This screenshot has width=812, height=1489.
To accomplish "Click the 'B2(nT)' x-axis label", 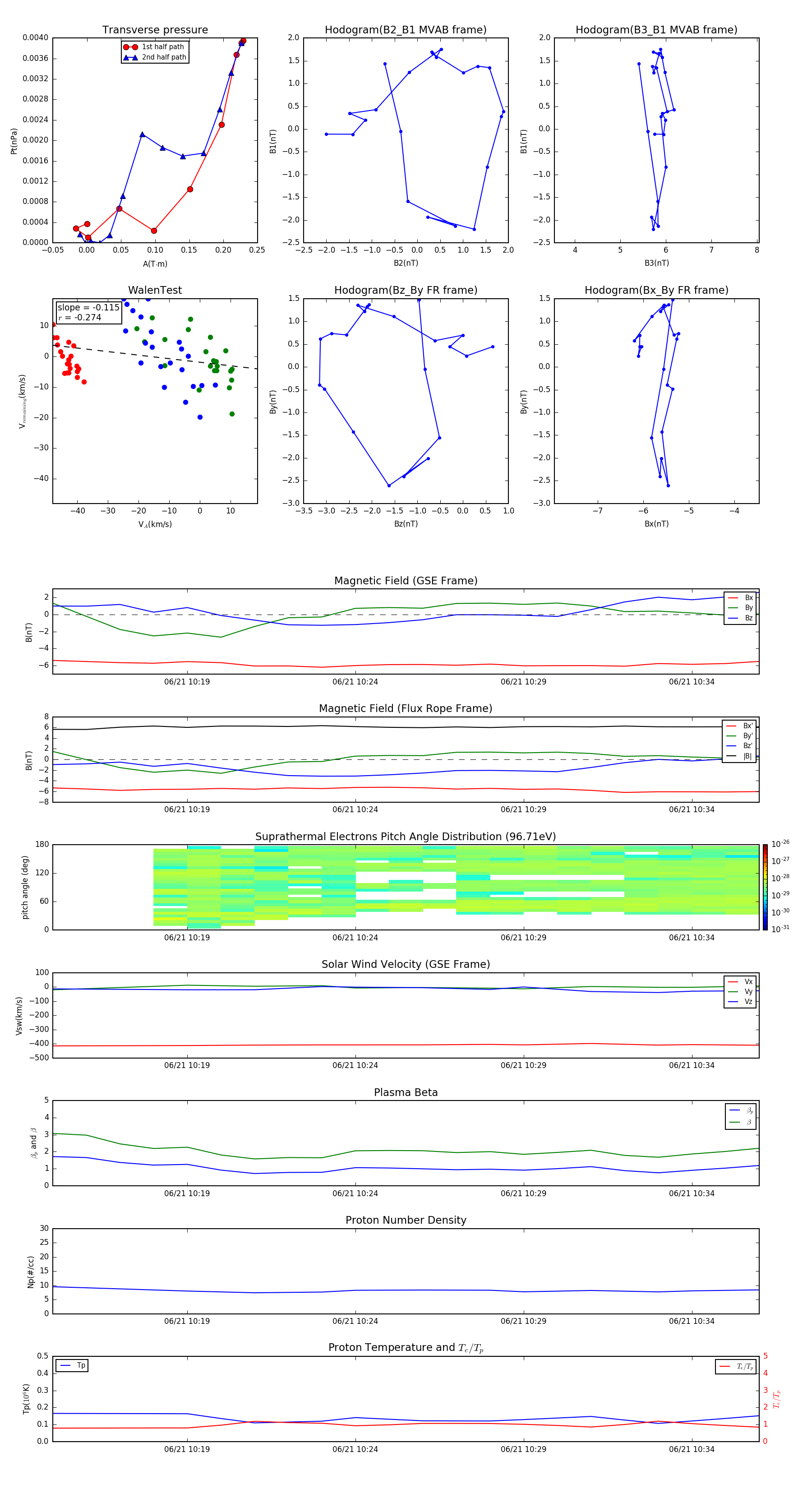I will pos(406,263).
